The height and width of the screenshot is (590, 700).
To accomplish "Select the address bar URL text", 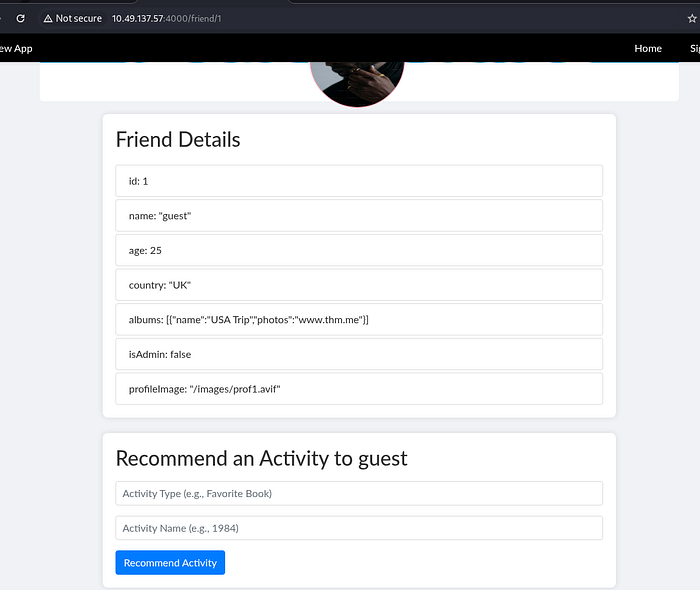I will pyautogui.click(x=166, y=18).
